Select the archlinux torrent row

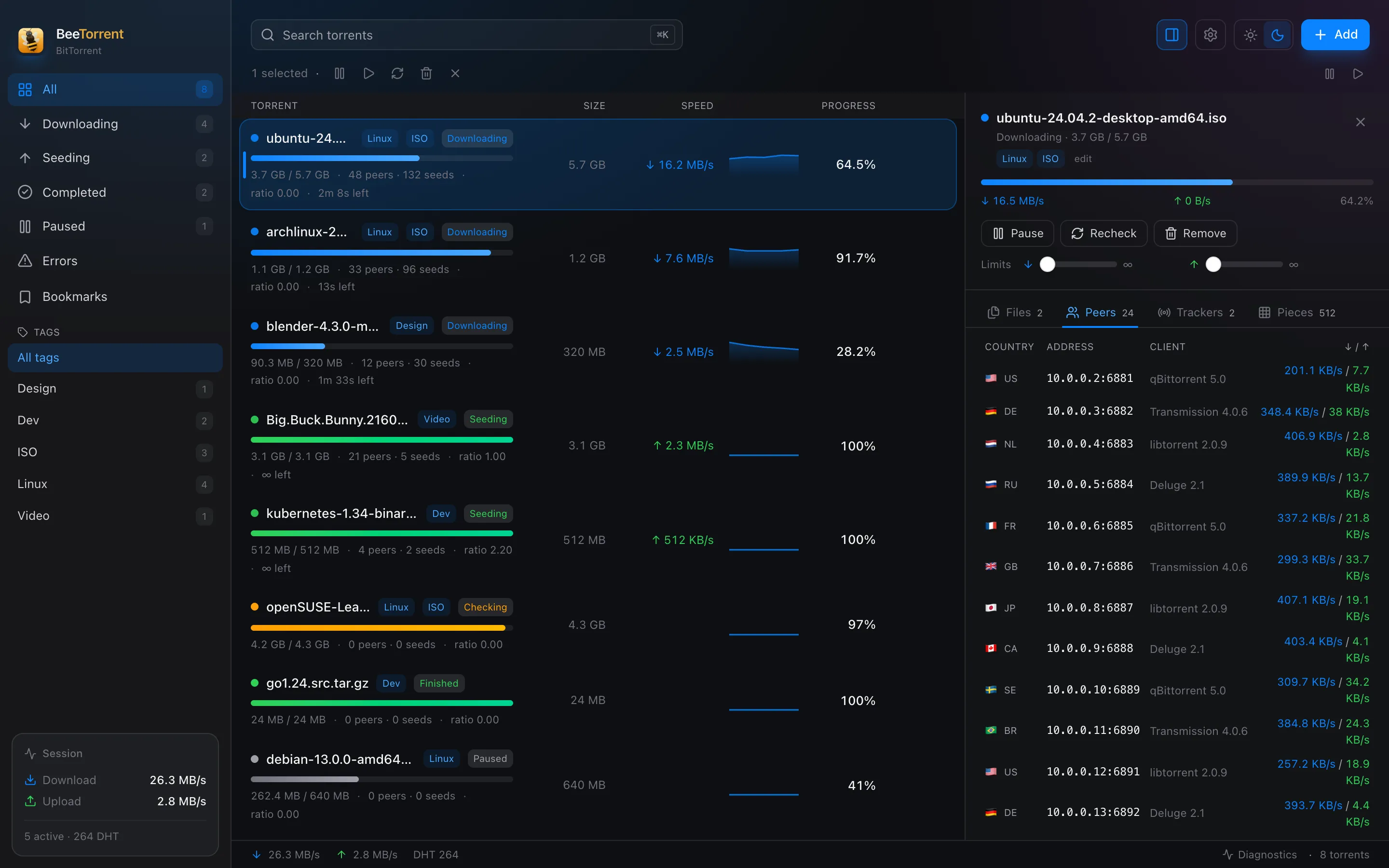(x=598, y=258)
